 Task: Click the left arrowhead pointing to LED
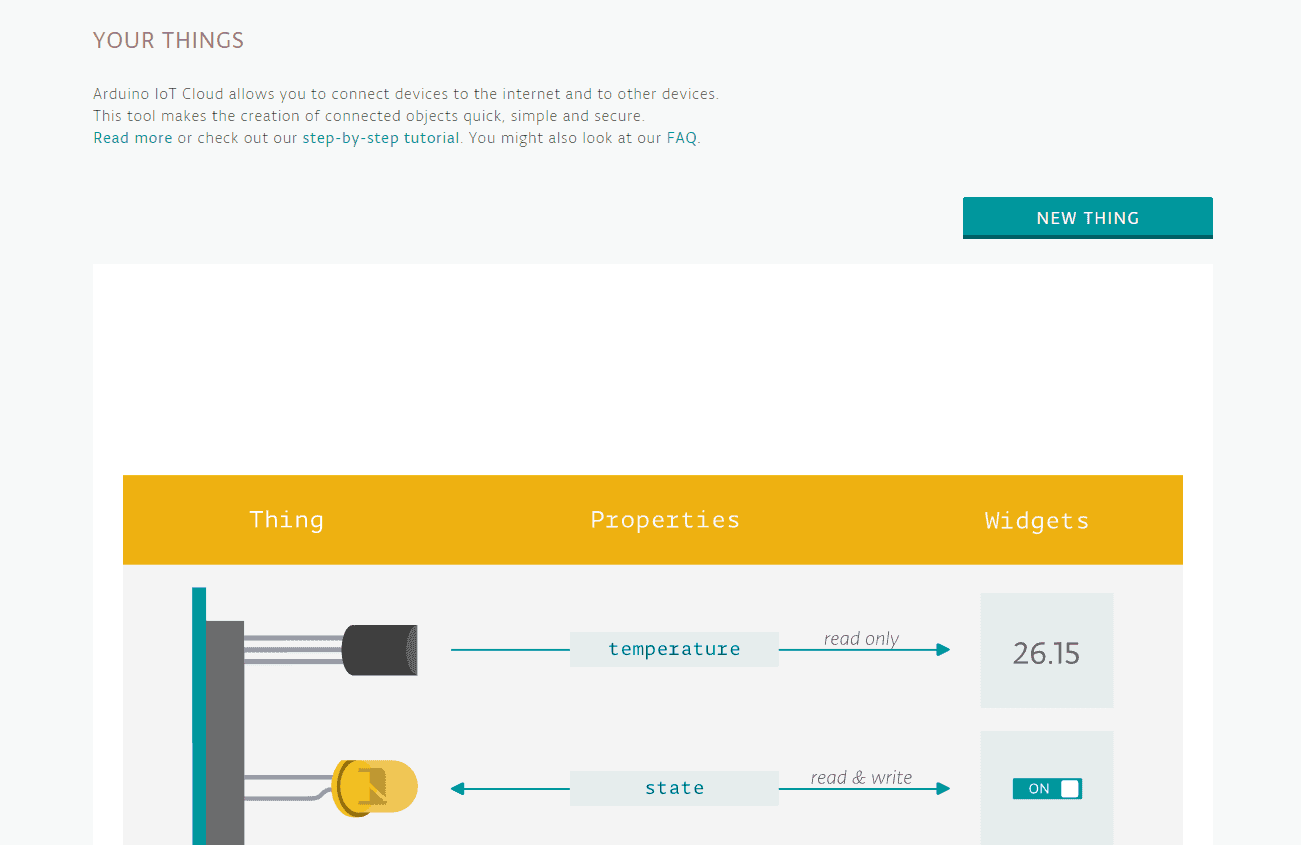click(458, 789)
